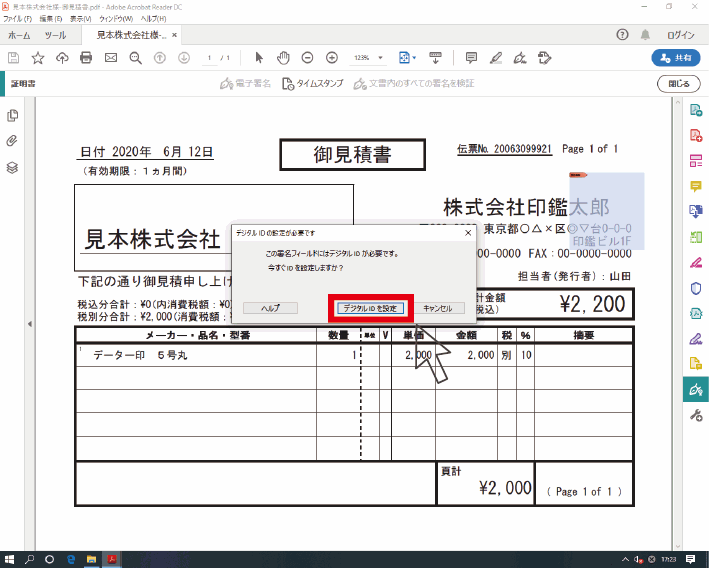Go to the previous page arrow
Viewport: 709px width, 568px height.
point(160,58)
